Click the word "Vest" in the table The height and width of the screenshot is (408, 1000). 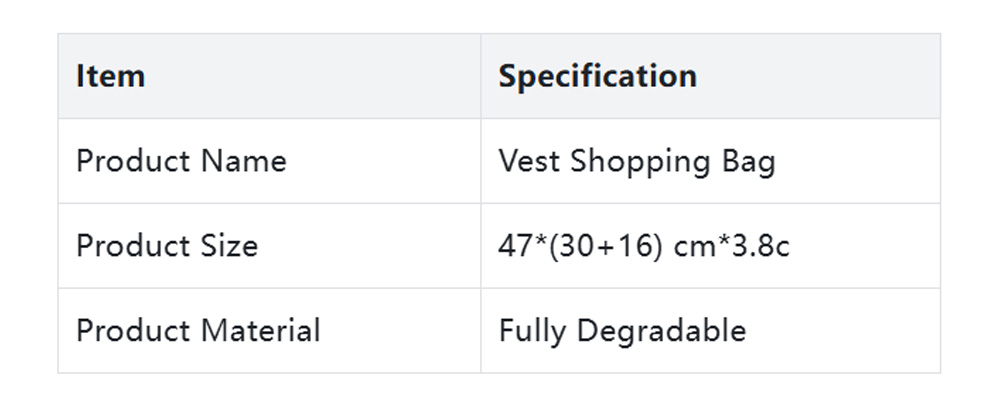(529, 161)
